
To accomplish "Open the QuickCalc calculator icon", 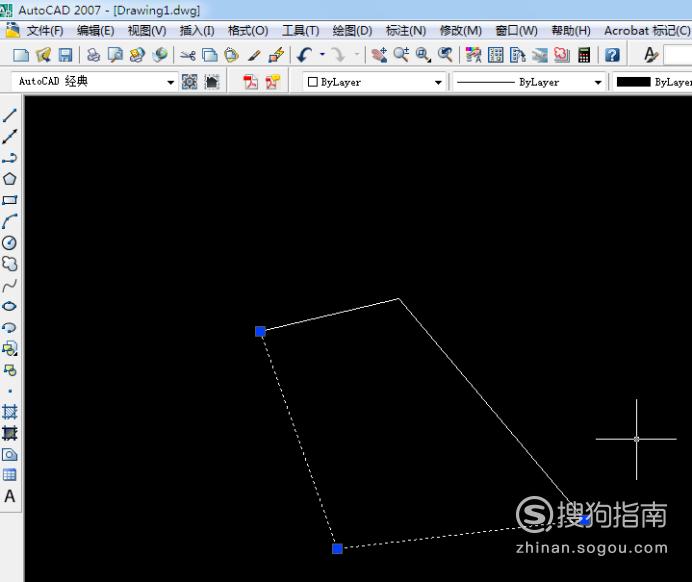I will 584,55.
